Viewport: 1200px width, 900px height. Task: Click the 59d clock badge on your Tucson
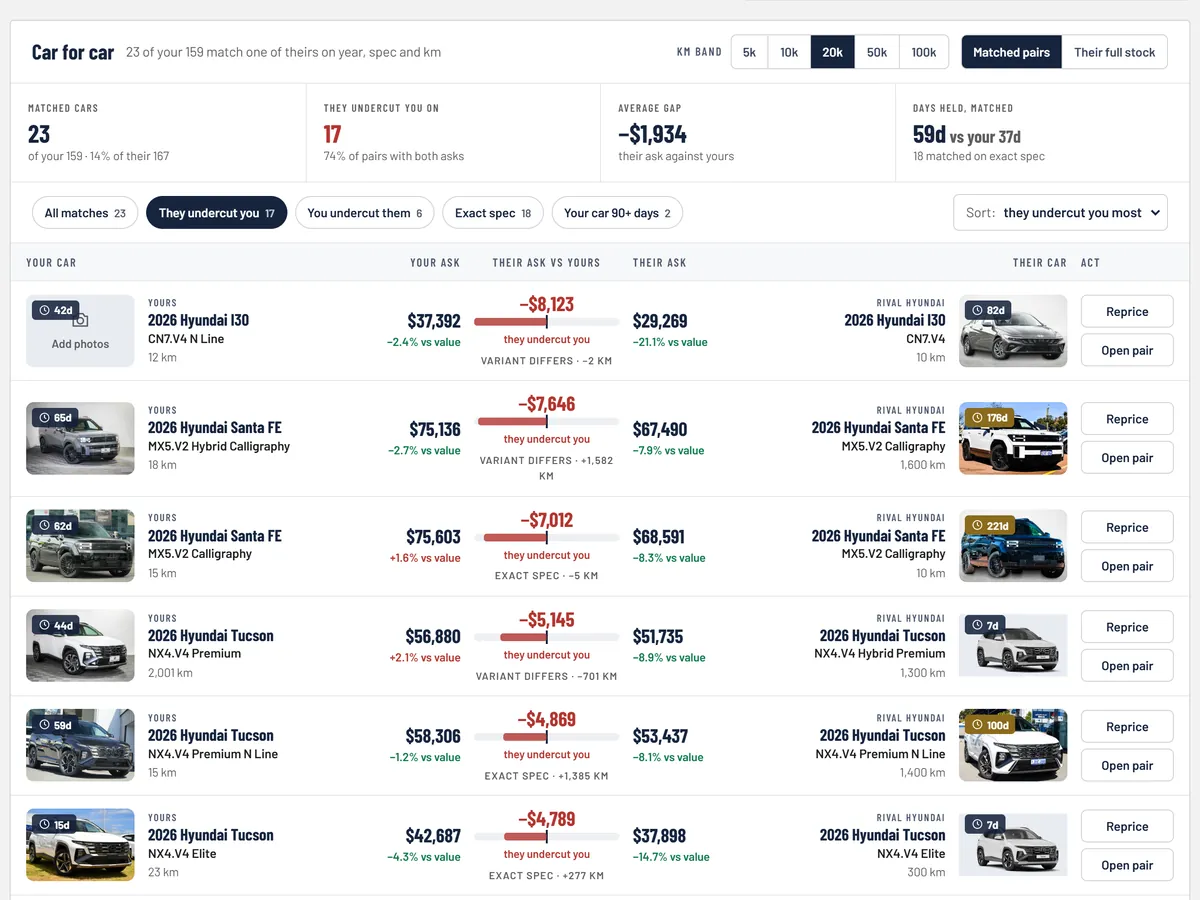(x=55, y=725)
